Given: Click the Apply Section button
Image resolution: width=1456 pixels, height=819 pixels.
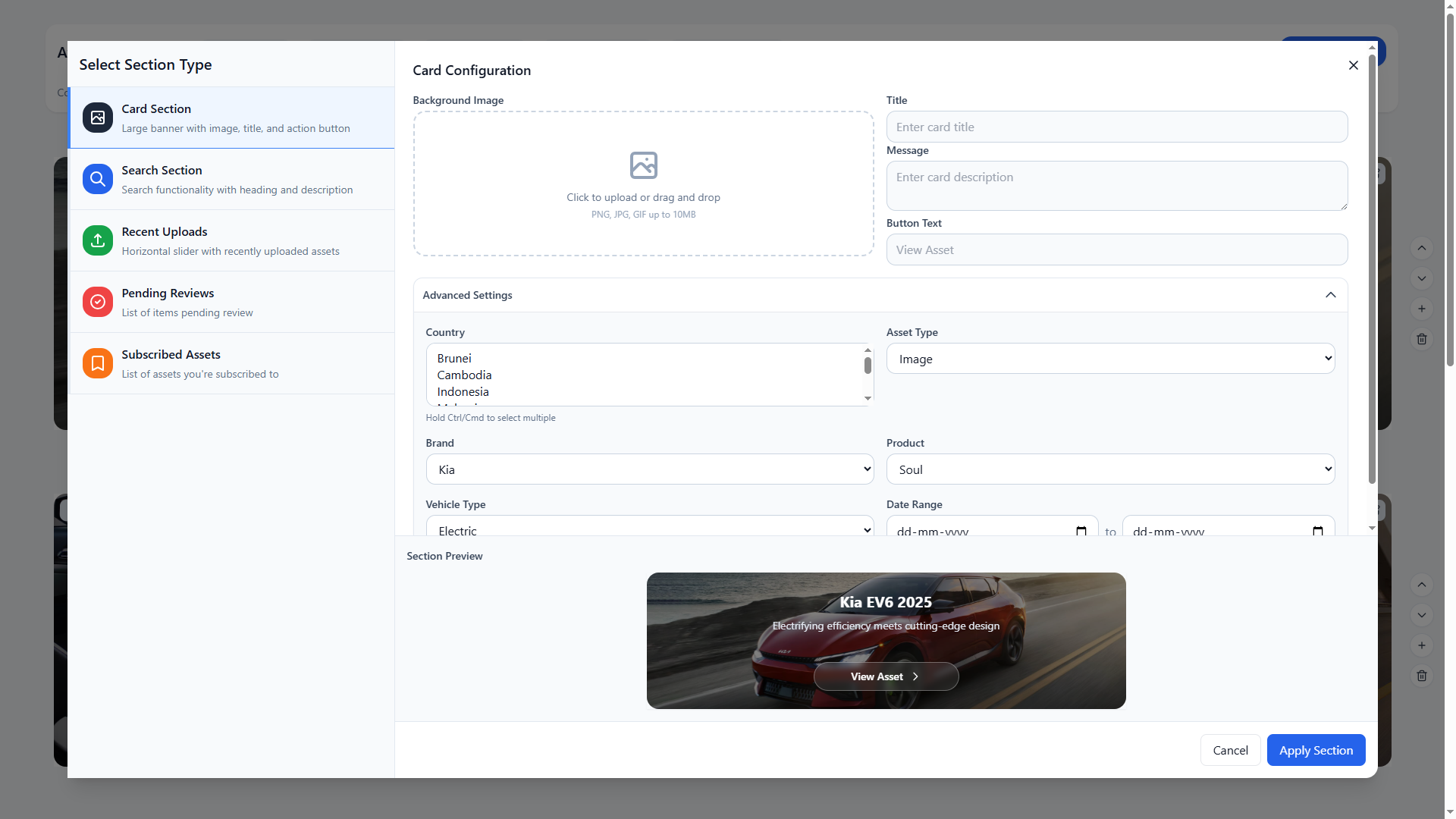Looking at the screenshot, I should click(x=1316, y=750).
